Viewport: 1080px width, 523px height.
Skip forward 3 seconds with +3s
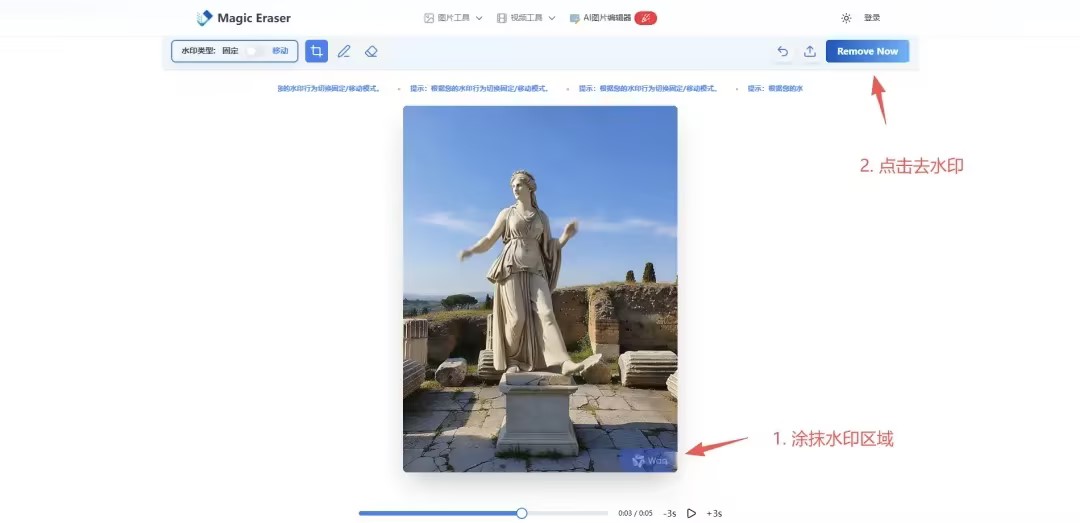click(714, 513)
